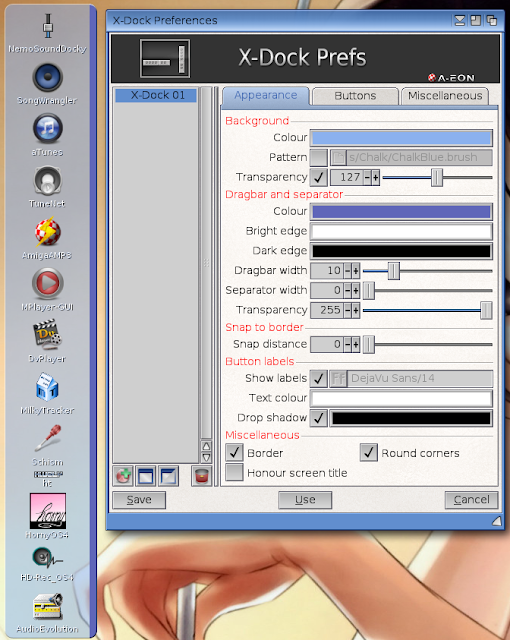Click the Separator width slider knob
The image size is (510, 640).
pyautogui.click(x=368, y=291)
